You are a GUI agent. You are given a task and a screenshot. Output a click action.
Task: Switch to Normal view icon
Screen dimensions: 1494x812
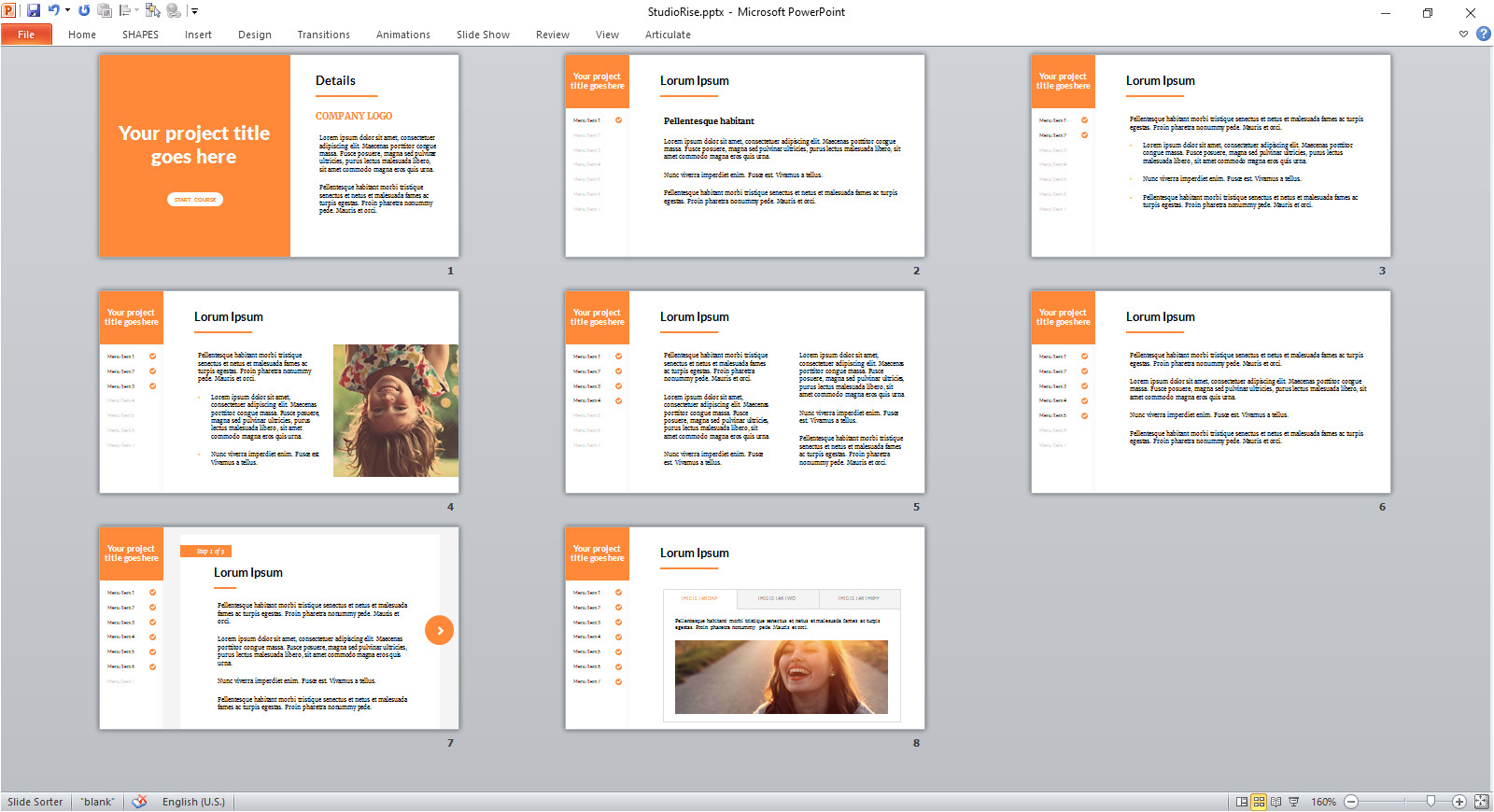[x=1242, y=802]
